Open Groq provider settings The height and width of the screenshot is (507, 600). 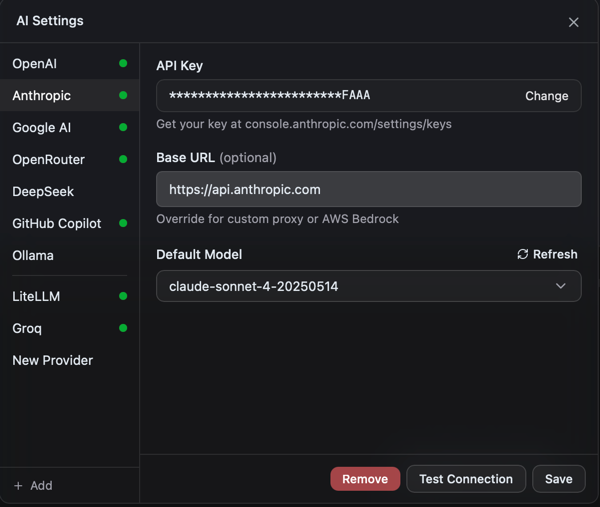click(70, 328)
